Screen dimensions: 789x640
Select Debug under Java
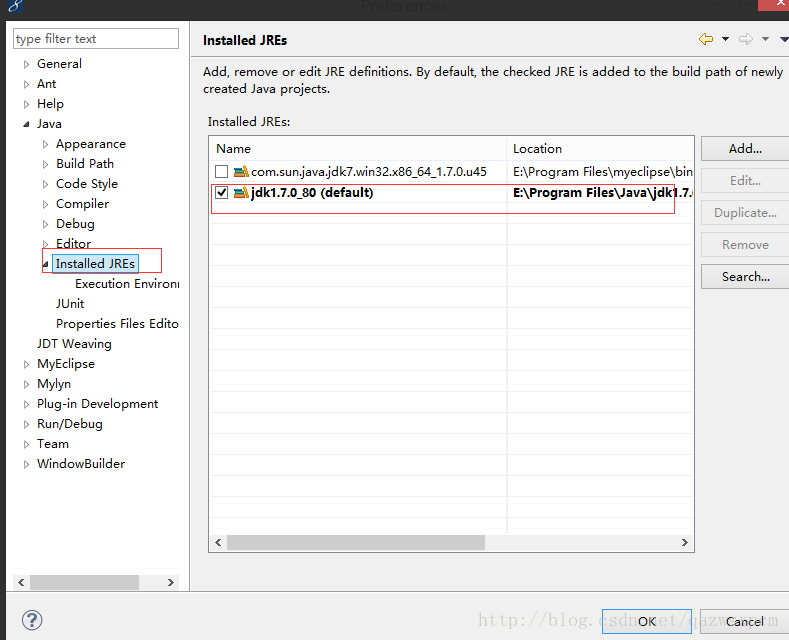pyautogui.click(x=75, y=224)
